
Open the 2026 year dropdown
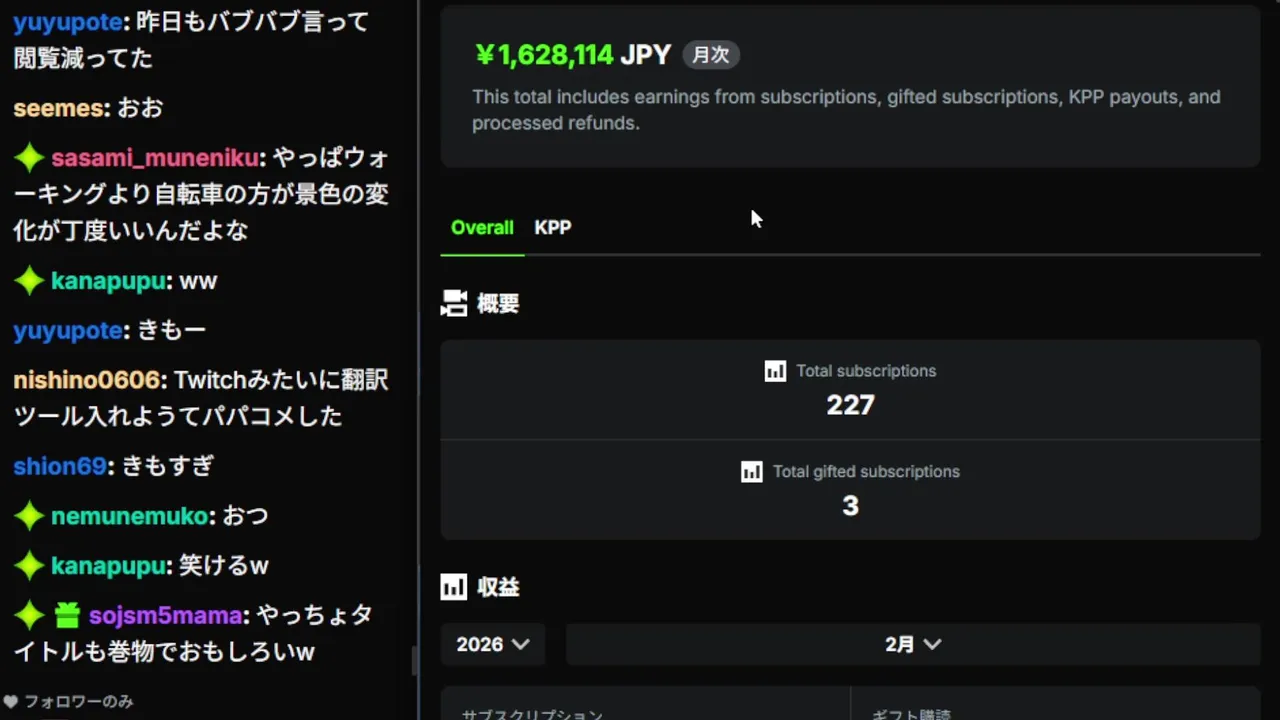point(493,645)
